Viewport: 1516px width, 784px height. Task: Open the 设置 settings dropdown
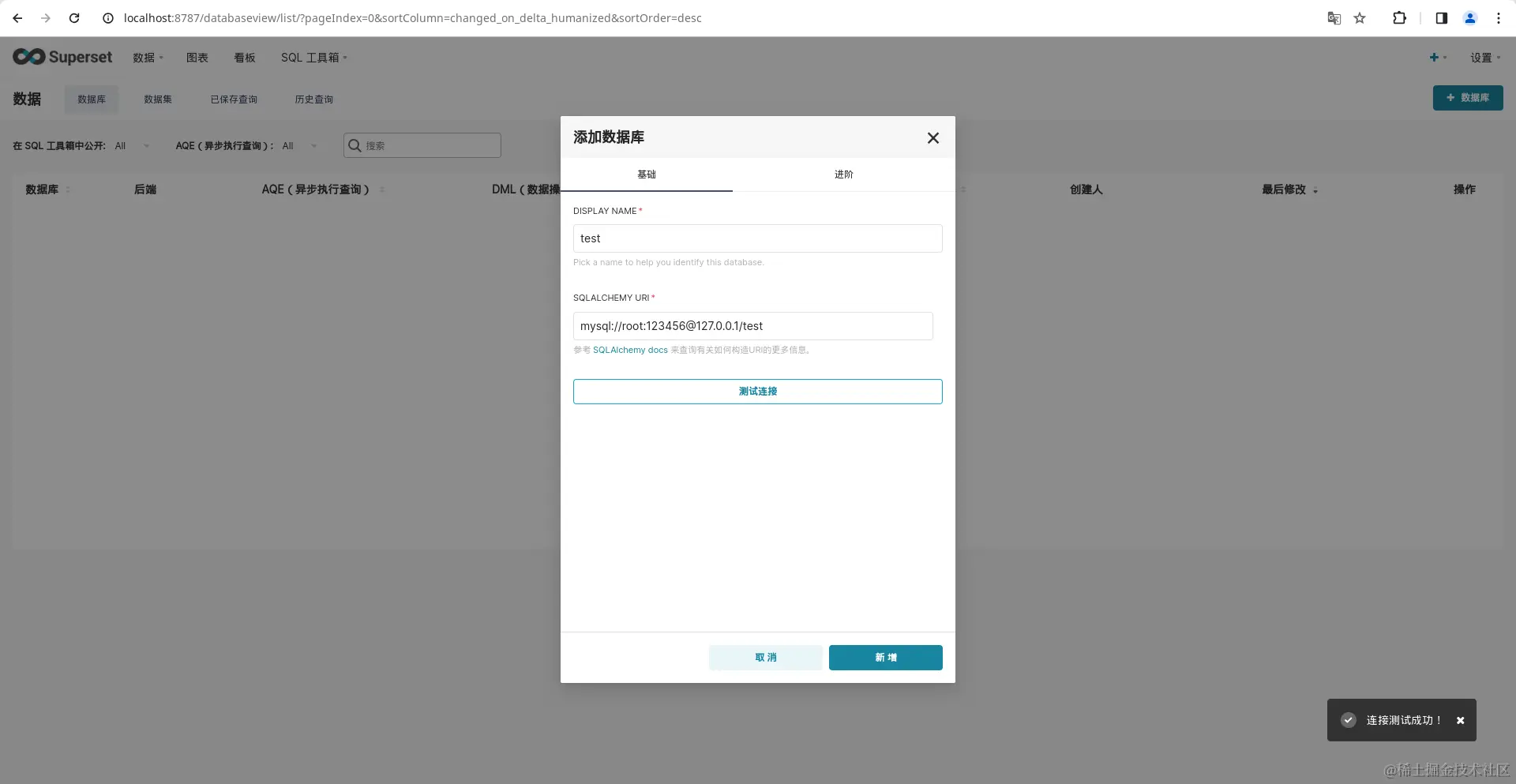click(x=1485, y=58)
